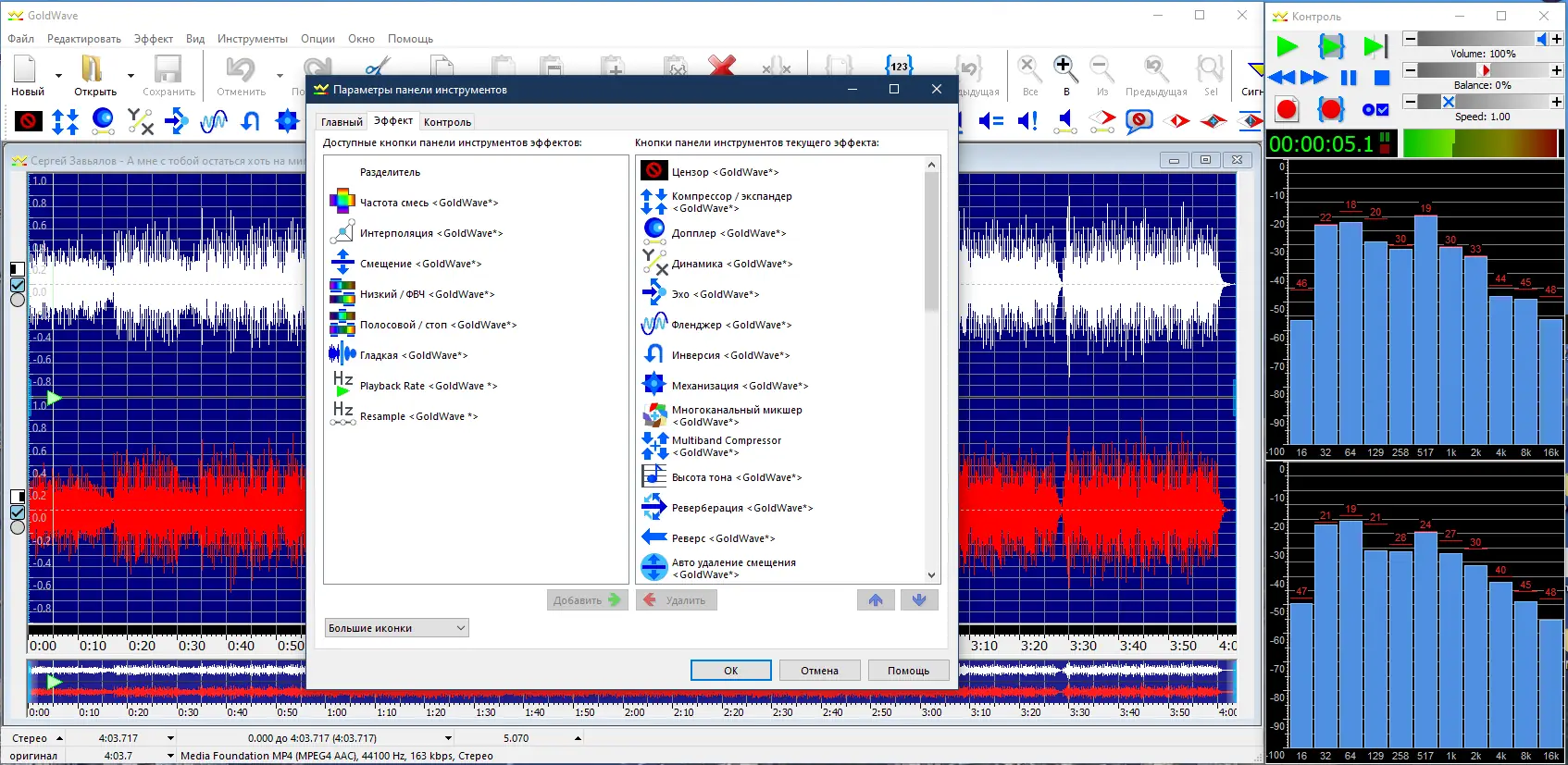Screen dimensions: 1568x765
Task: Open the Большие иконки dropdown
Action: tap(396, 628)
